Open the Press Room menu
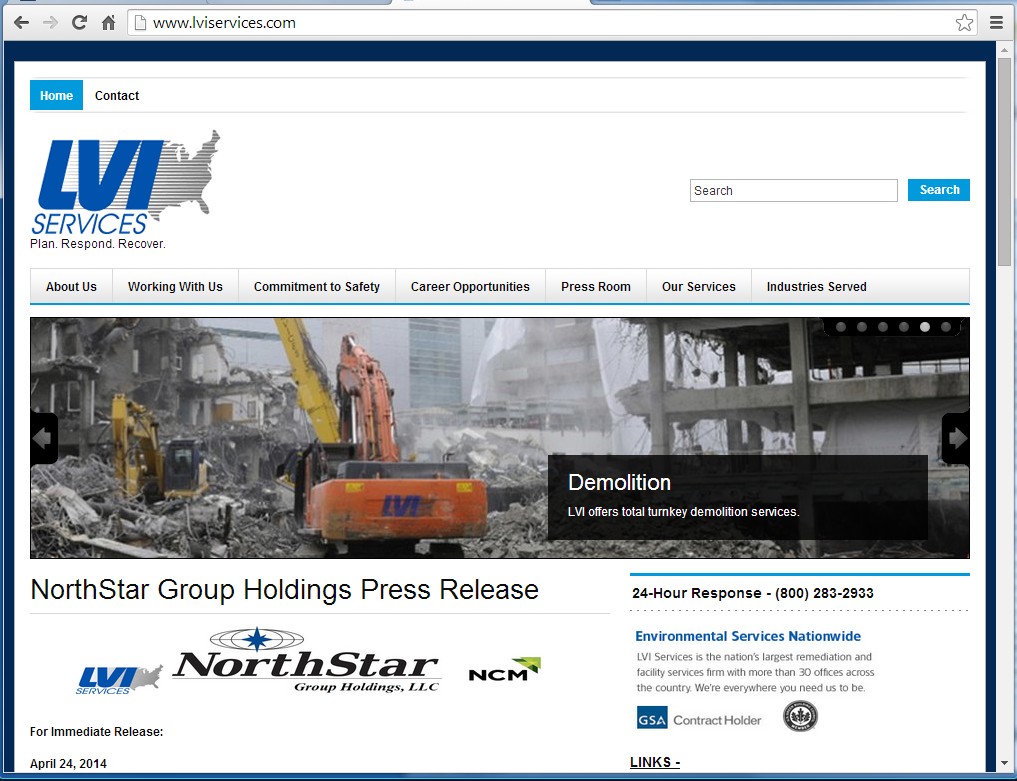The image size is (1017, 781). [595, 287]
